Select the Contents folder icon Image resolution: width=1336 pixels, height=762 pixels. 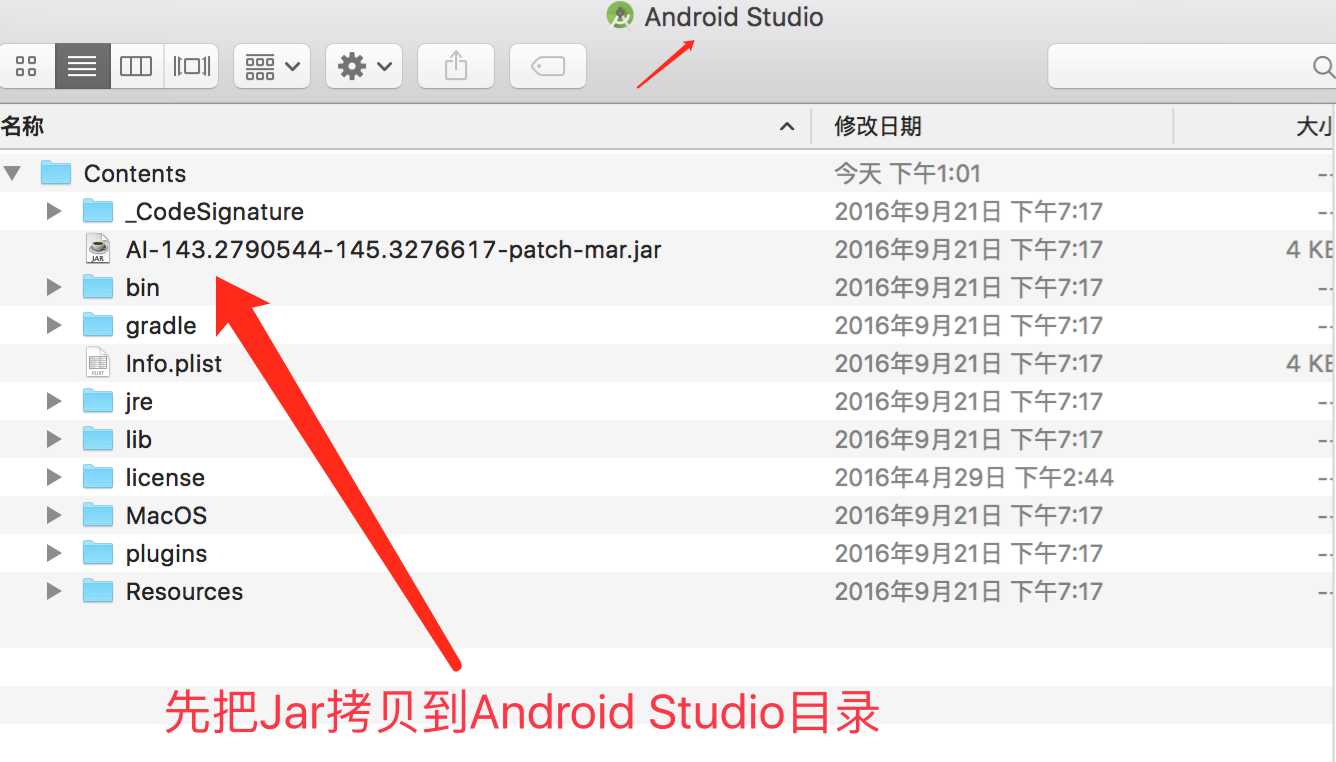[x=56, y=173]
